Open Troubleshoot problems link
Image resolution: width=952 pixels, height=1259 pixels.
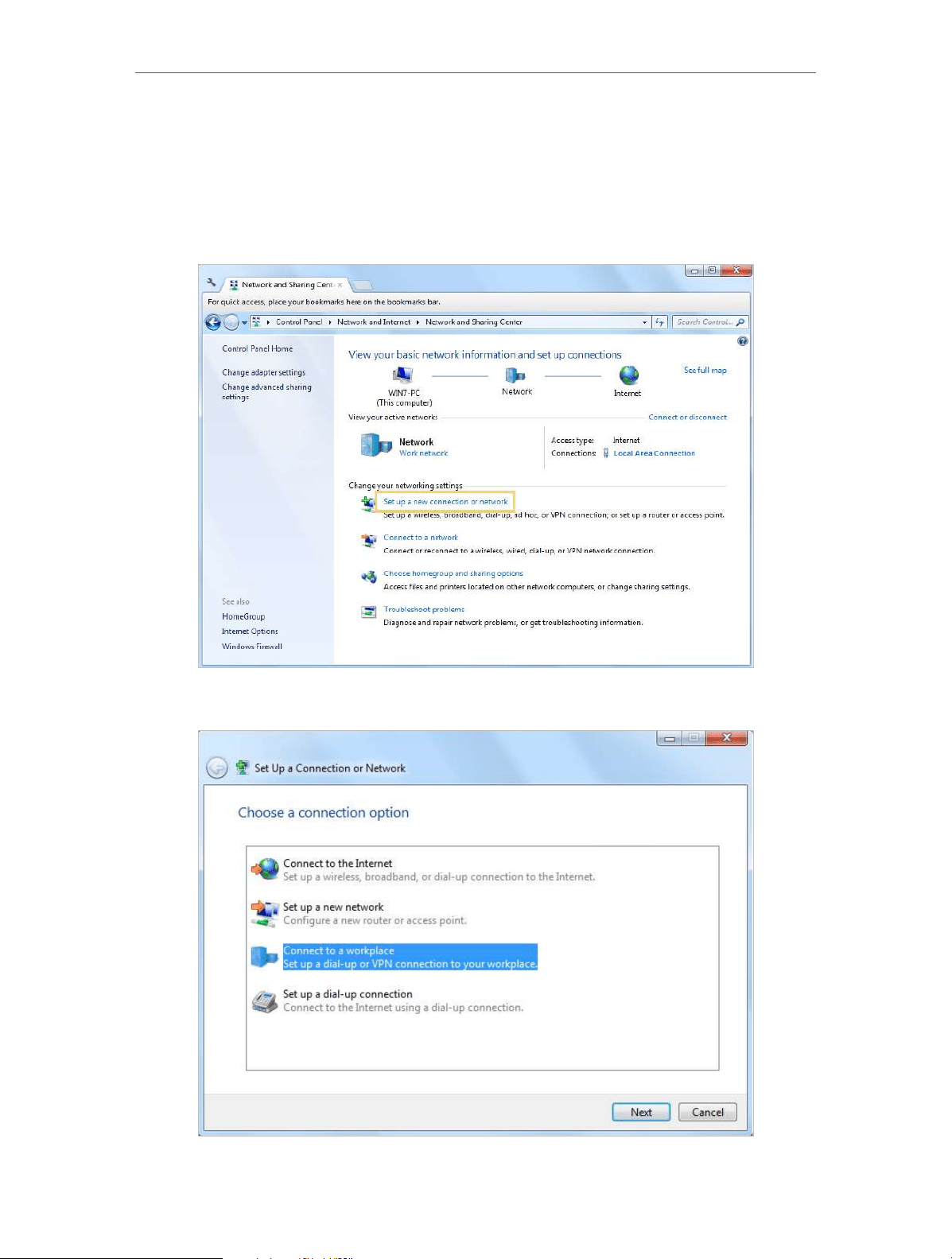[424, 609]
